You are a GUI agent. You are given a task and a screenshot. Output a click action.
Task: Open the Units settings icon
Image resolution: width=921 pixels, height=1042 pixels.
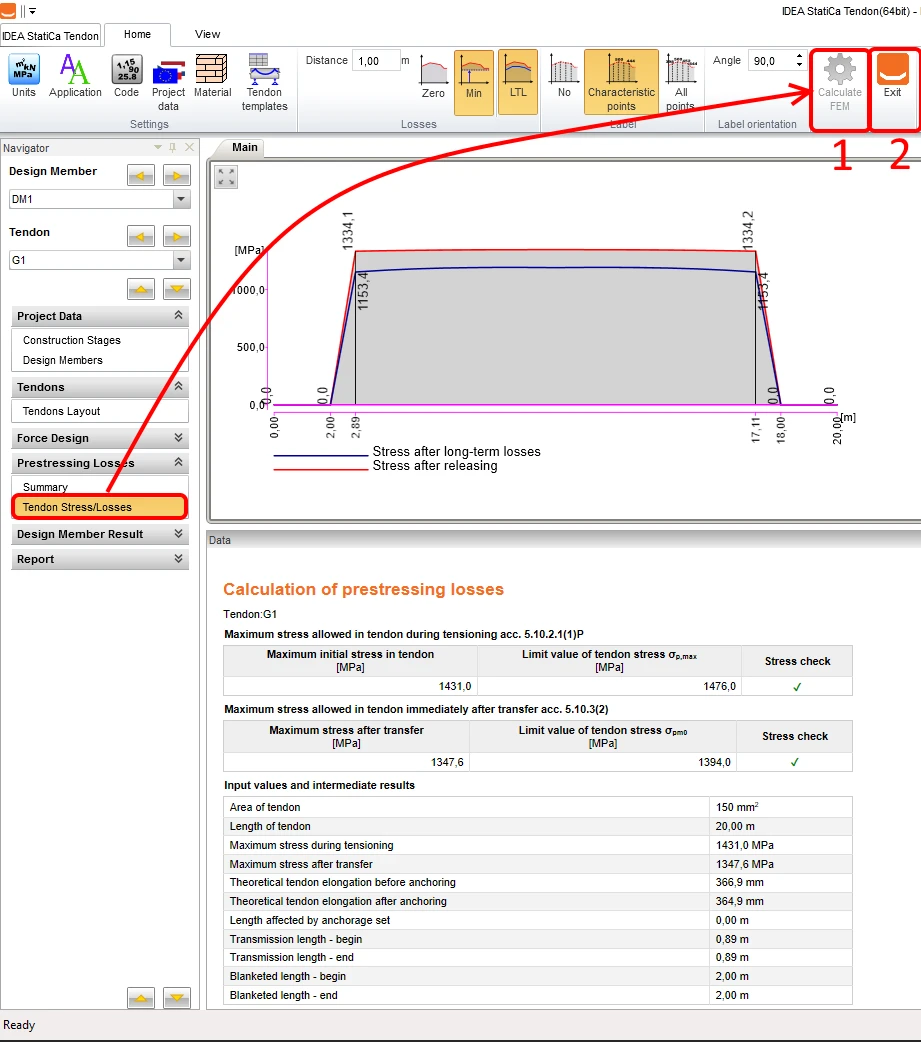[24, 69]
